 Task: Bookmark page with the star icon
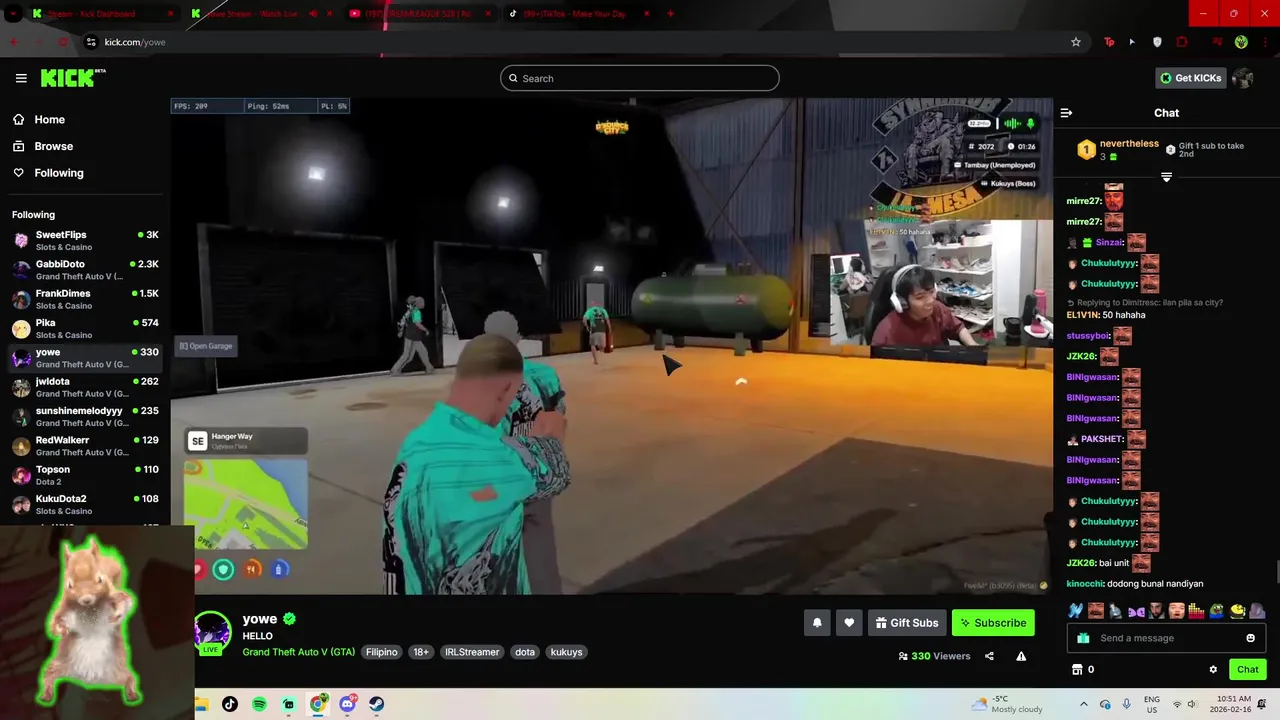pos(1076,42)
